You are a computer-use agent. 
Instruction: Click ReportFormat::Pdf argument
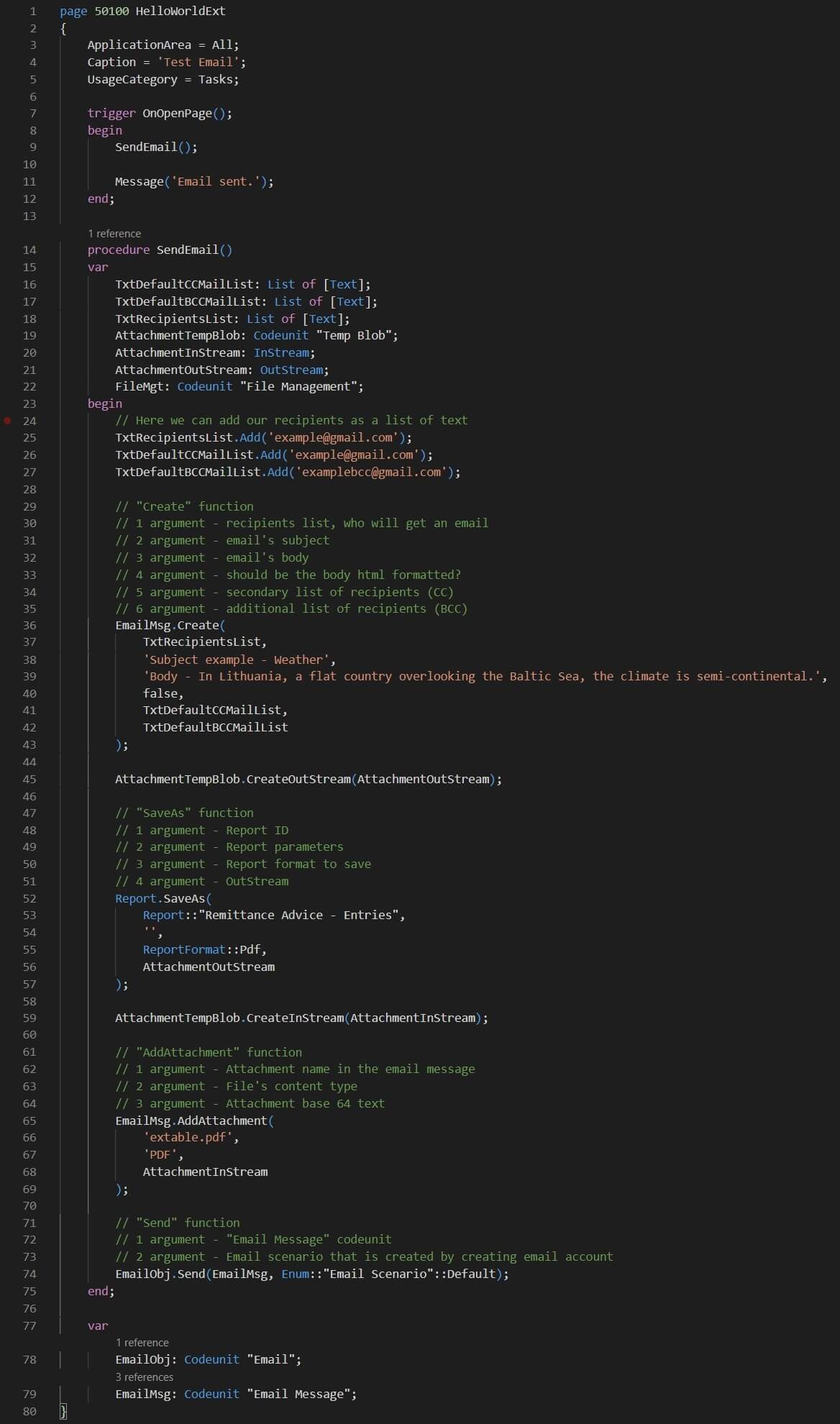tap(201, 949)
